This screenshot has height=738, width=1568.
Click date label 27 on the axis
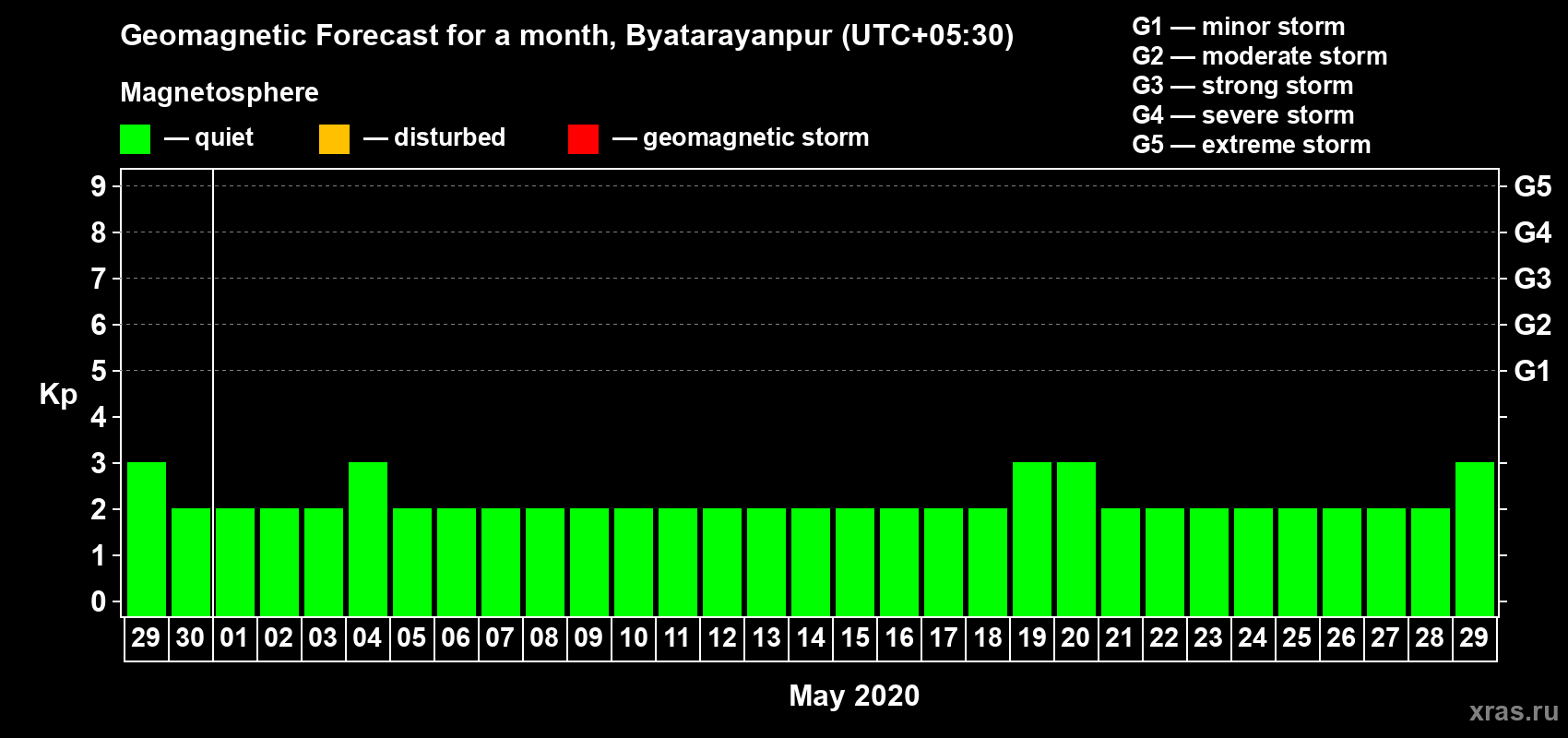[x=1385, y=638]
